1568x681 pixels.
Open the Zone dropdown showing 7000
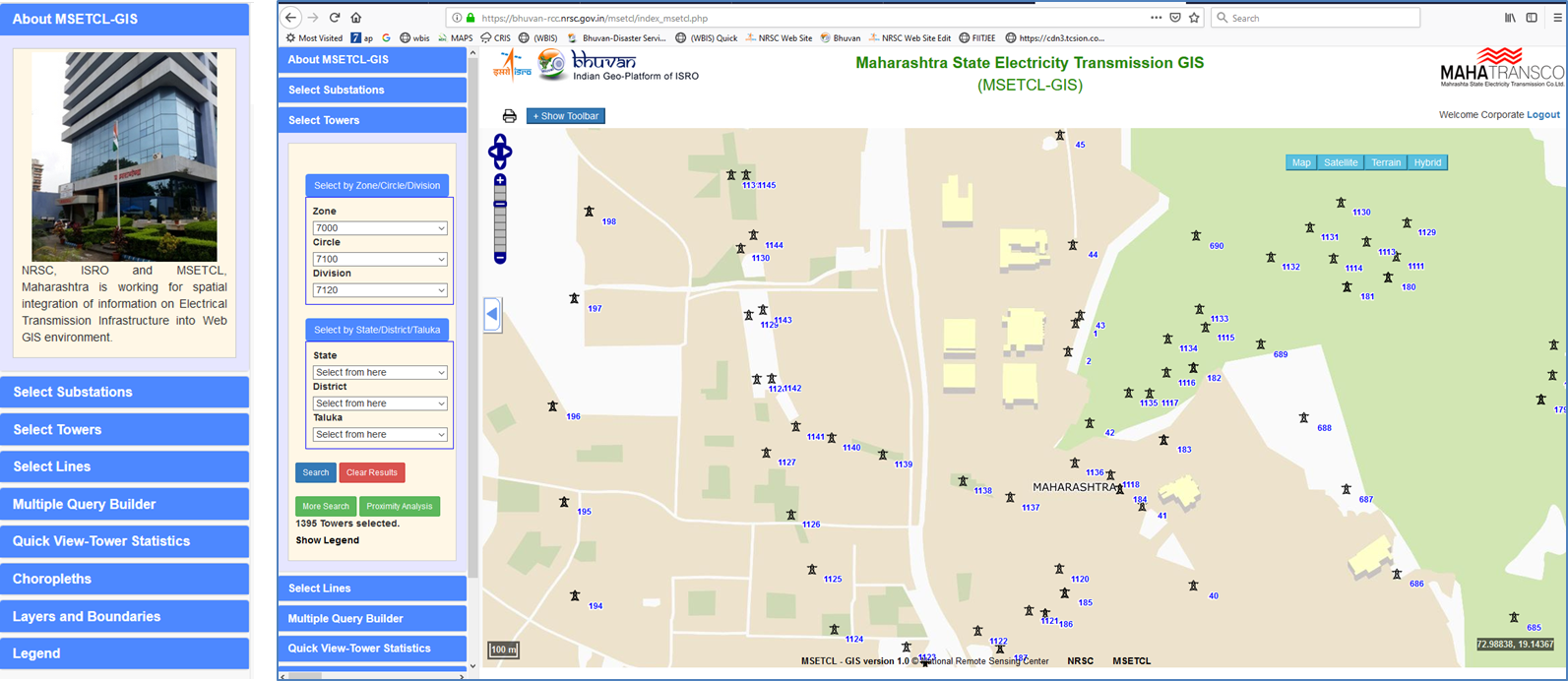[380, 228]
